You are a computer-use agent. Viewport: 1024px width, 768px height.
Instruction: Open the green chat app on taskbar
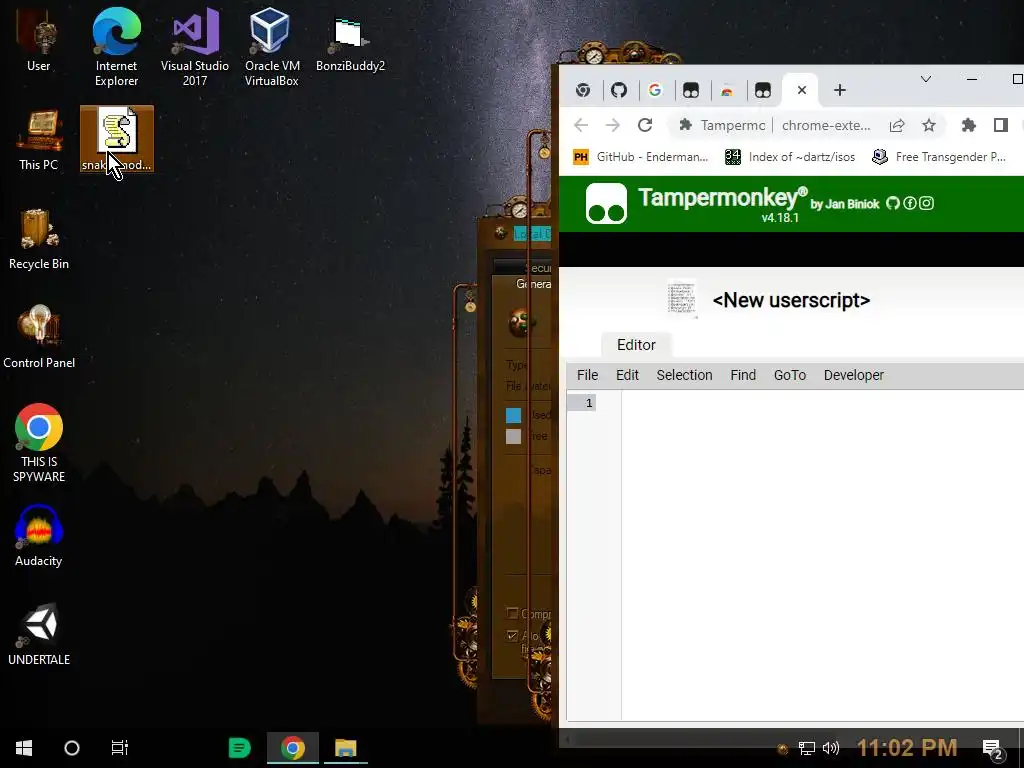[239, 748]
